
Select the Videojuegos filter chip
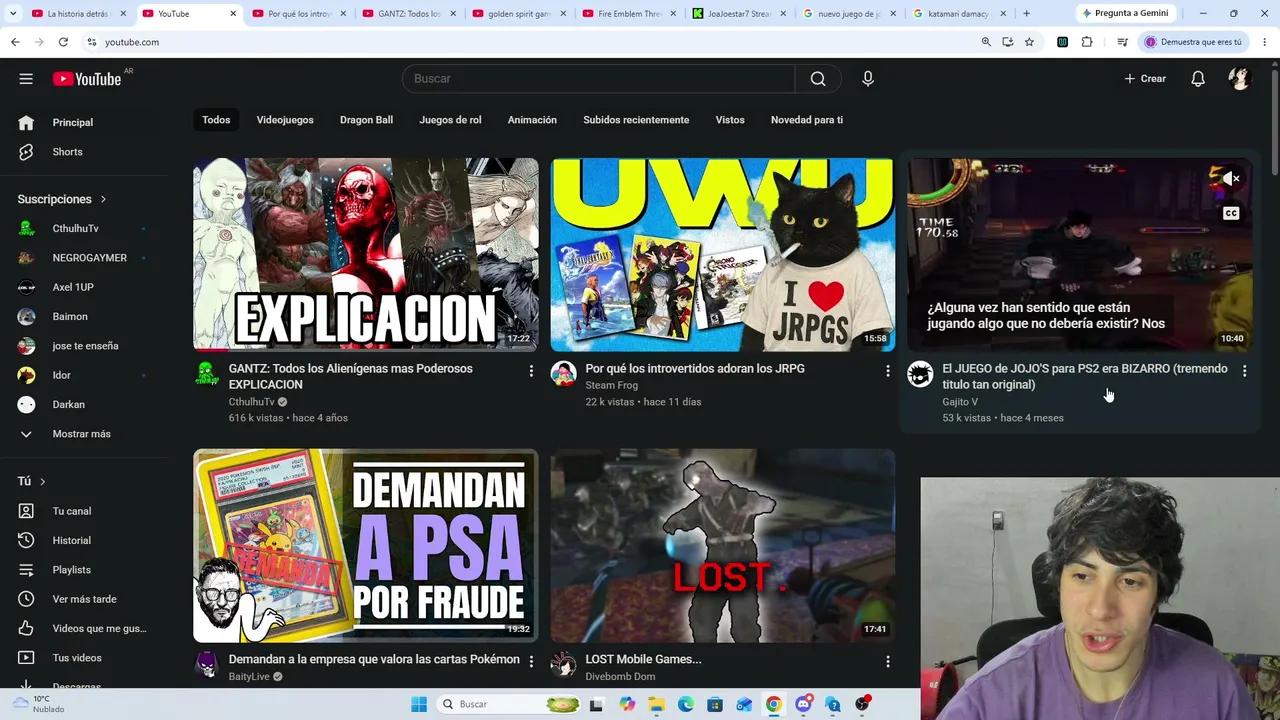click(x=285, y=120)
